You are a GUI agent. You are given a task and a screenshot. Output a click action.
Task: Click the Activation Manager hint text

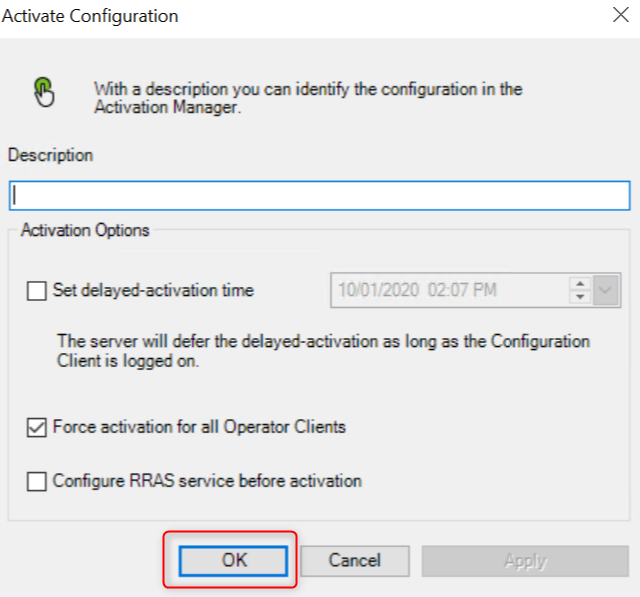(308, 98)
